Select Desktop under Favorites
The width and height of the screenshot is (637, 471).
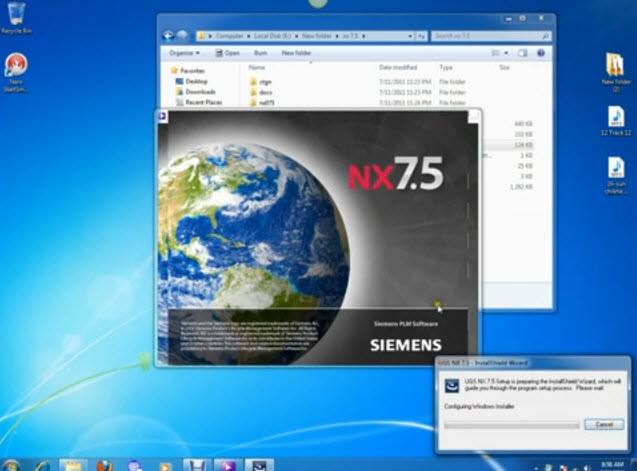point(196,81)
